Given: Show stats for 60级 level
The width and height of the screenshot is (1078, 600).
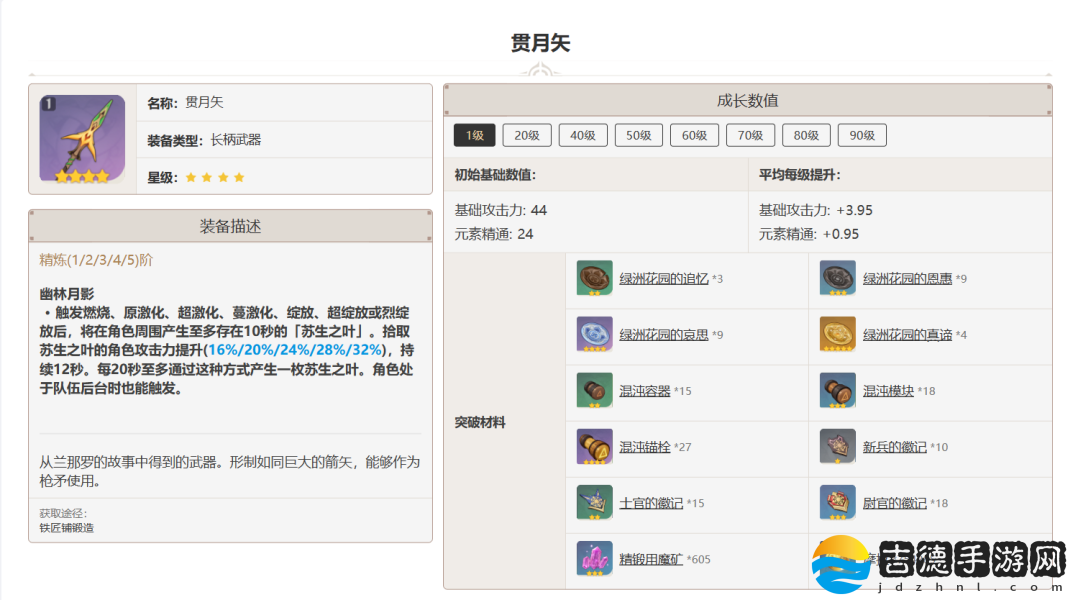Looking at the screenshot, I should pyautogui.click(x=695, y=136).
